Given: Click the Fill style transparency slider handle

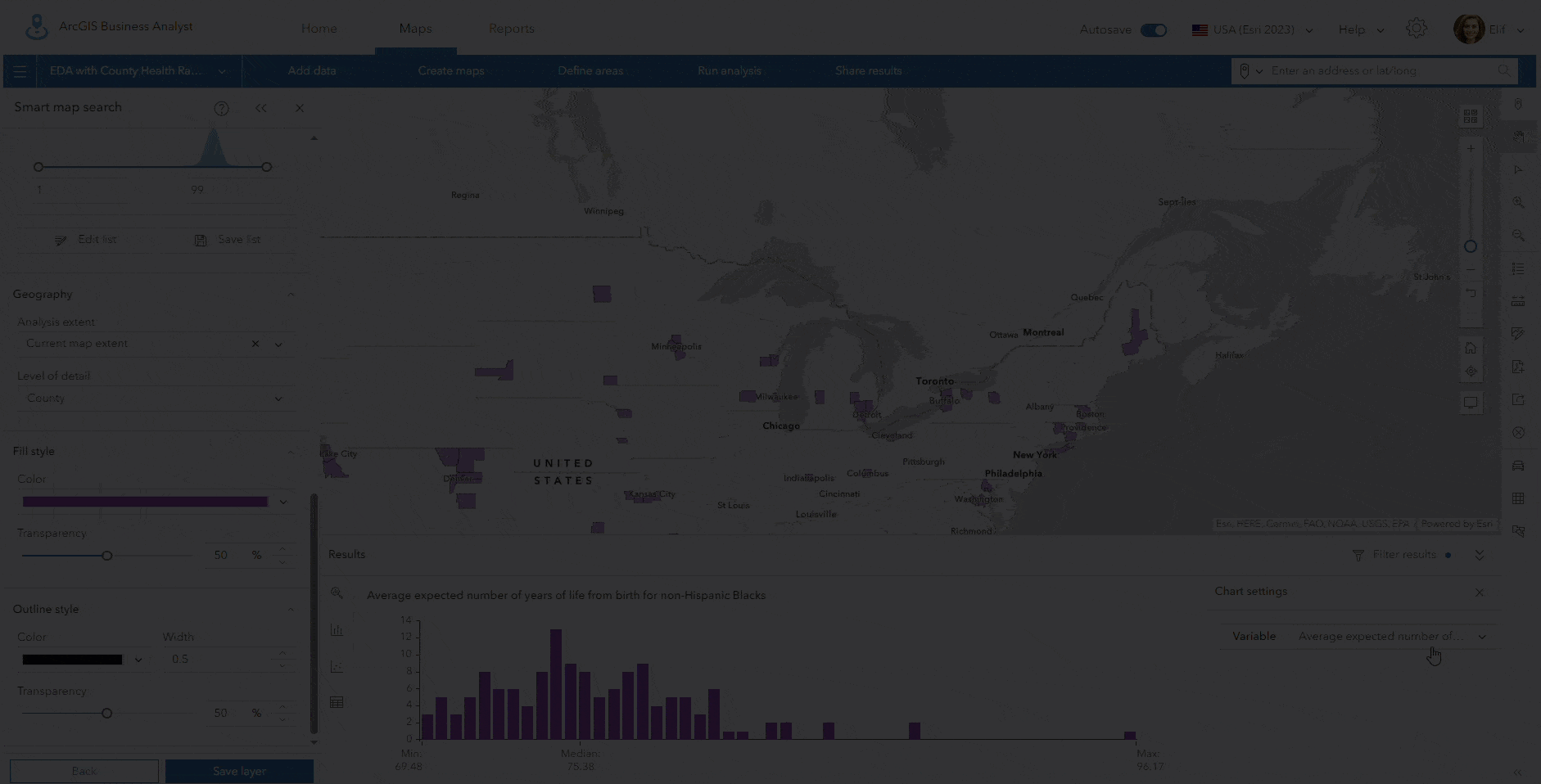Looking at the screenshot, I should [107, 556].
